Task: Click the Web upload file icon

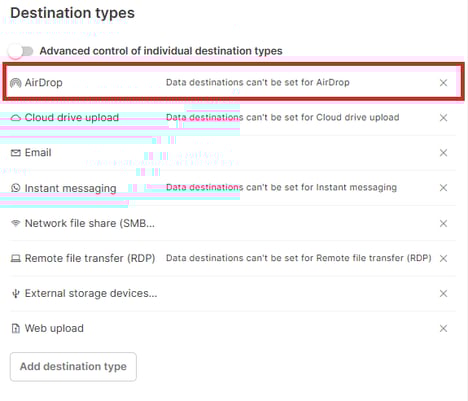Action: click(16, 328)
